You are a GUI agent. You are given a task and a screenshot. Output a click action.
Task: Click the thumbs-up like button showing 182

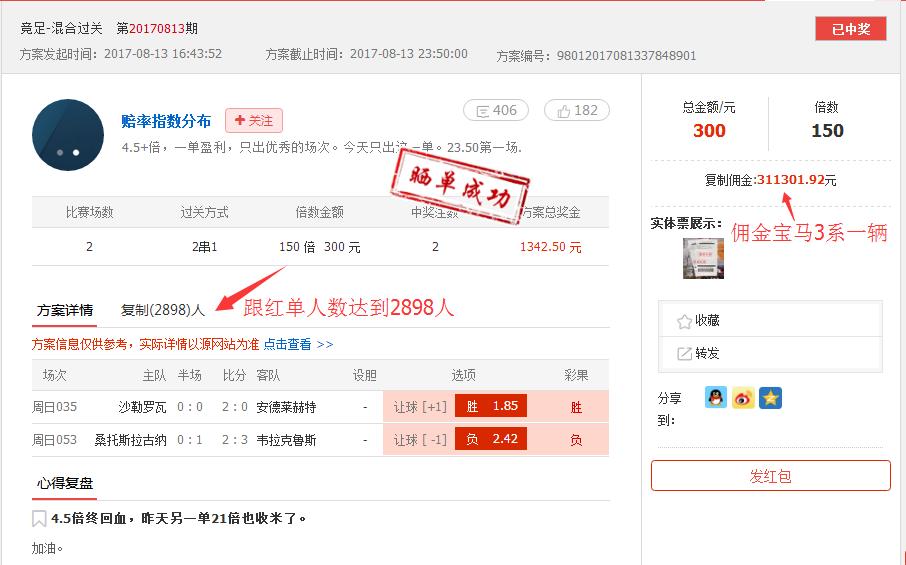pyautogui.click(x=577, y=110)
